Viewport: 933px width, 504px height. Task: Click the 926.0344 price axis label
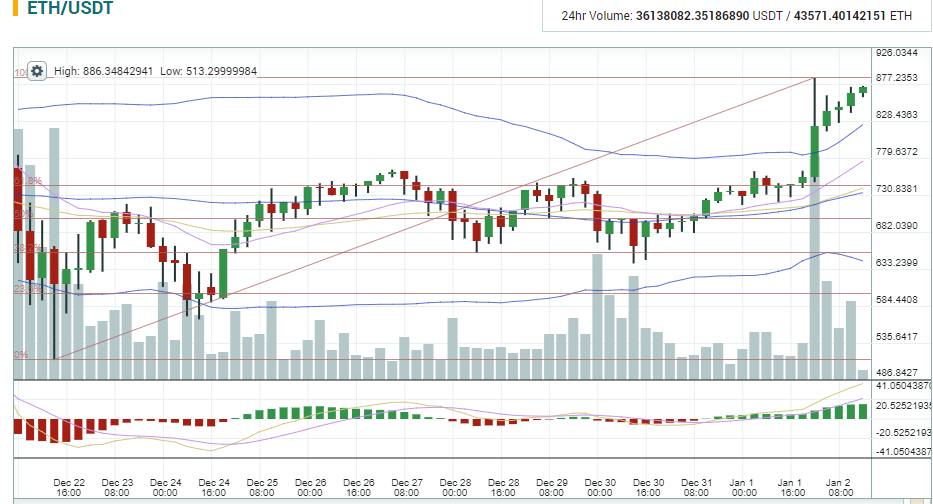pos(896,53)
